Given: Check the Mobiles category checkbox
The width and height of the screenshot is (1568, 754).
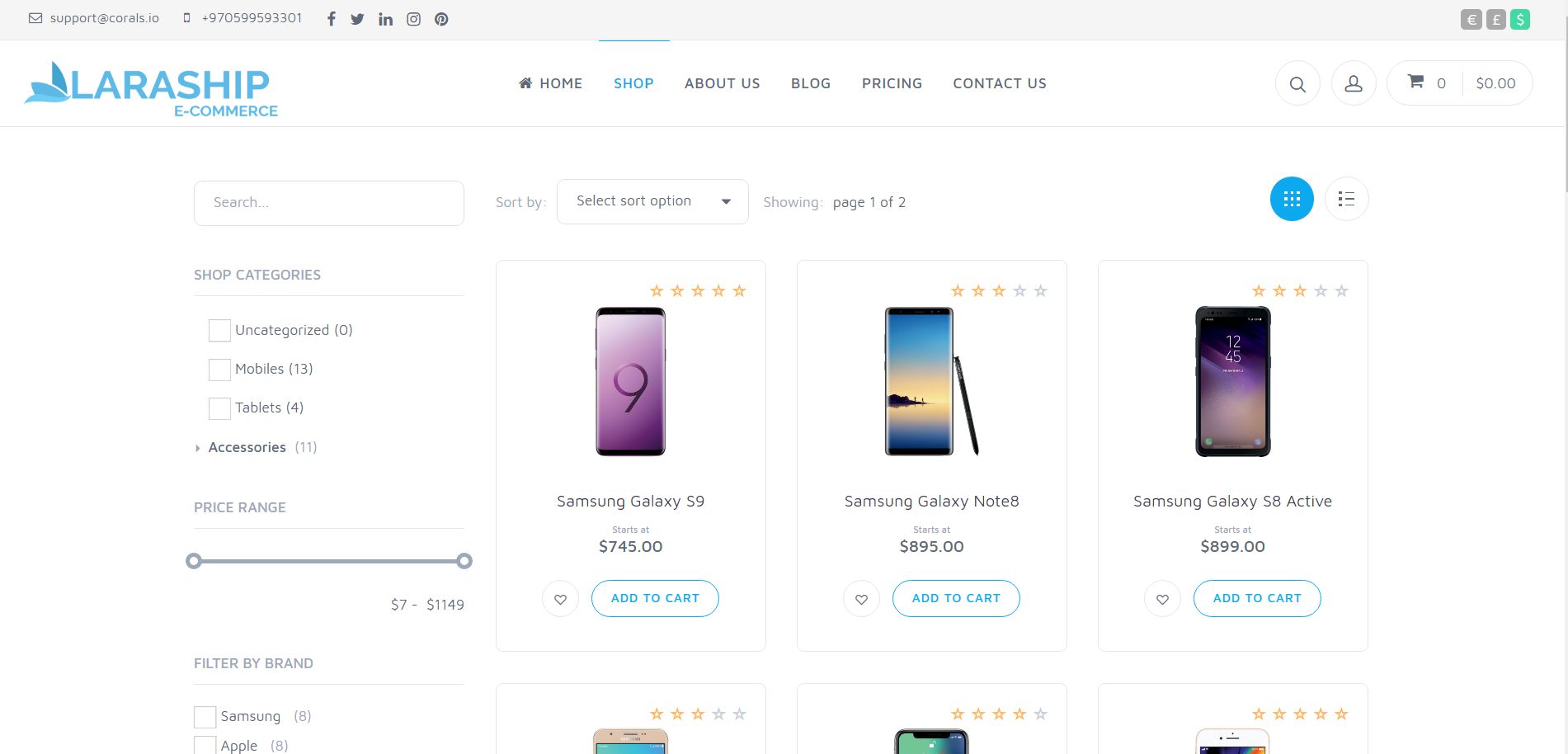Looking at the screenshot, I should [x=219, y=370].
